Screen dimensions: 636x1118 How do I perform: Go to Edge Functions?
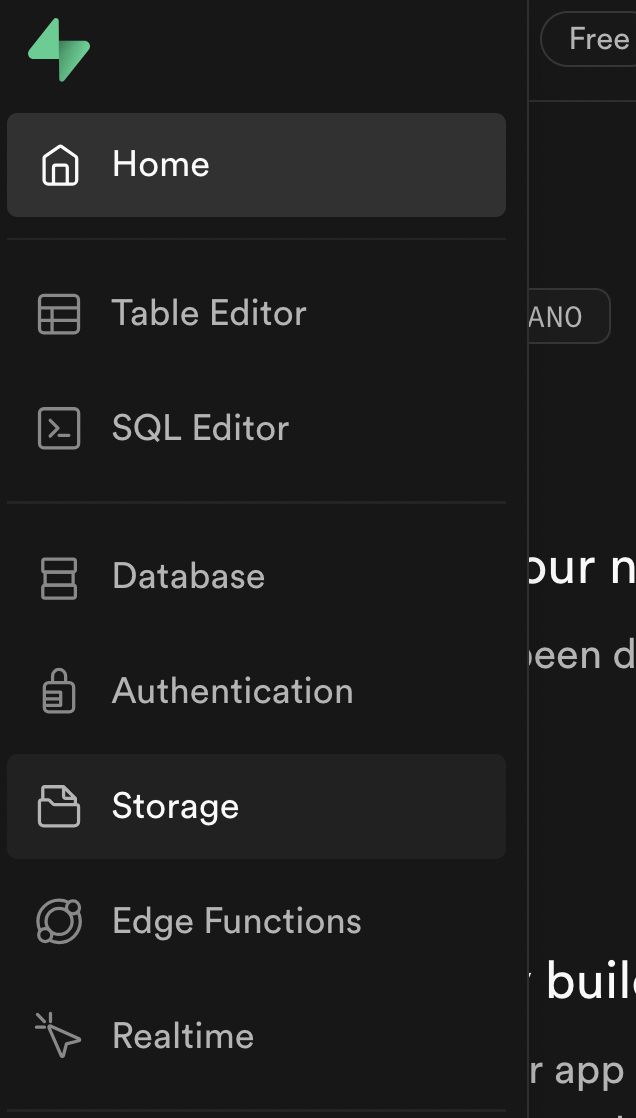click(x=237, y=921)
